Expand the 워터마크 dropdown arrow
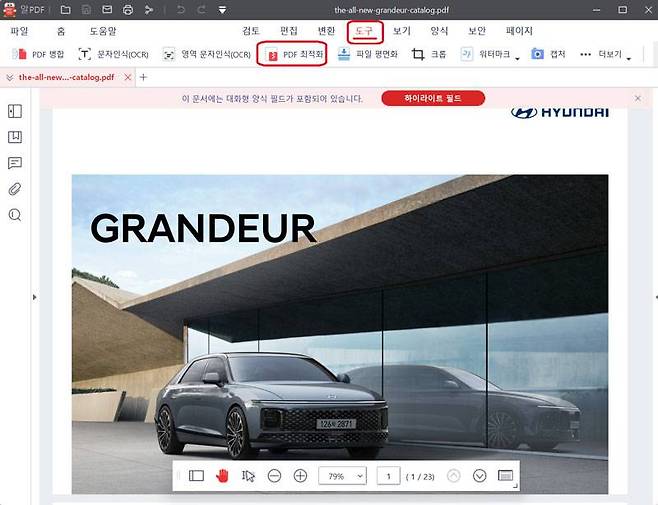658x505 pixels. point(517,58)
